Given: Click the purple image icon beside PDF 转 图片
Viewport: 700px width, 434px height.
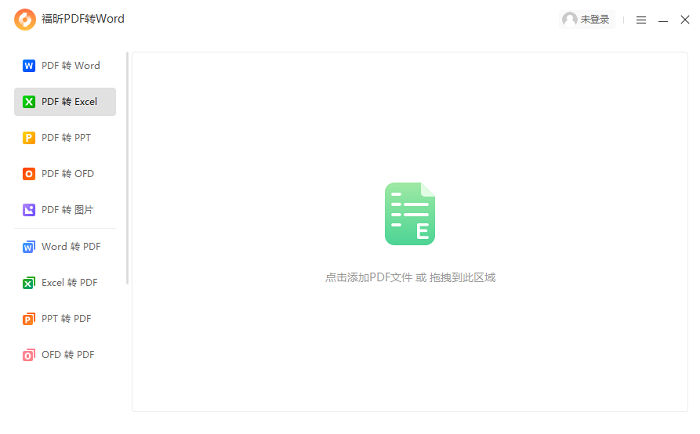Looking at the screenshot, I should pyautogui.click(x=29, y=210).
